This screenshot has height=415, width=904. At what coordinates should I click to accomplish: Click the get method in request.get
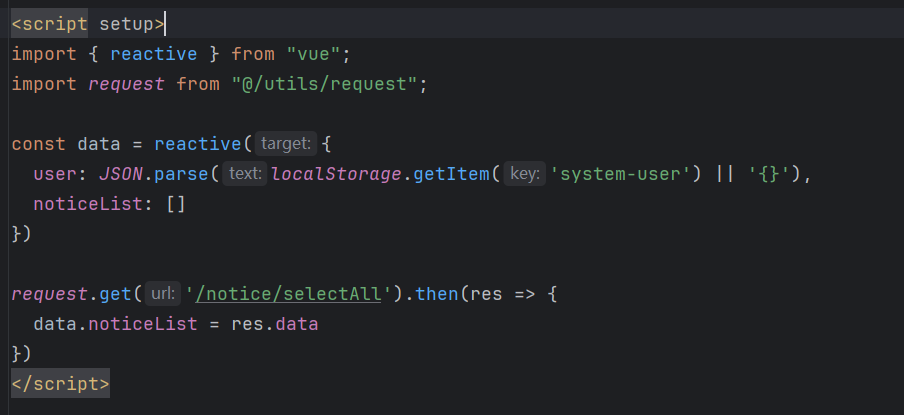[115, 294]
